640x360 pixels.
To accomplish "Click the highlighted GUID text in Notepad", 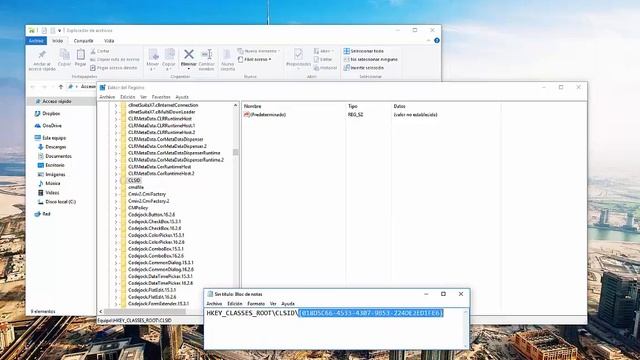I will [x=371, y=313].
